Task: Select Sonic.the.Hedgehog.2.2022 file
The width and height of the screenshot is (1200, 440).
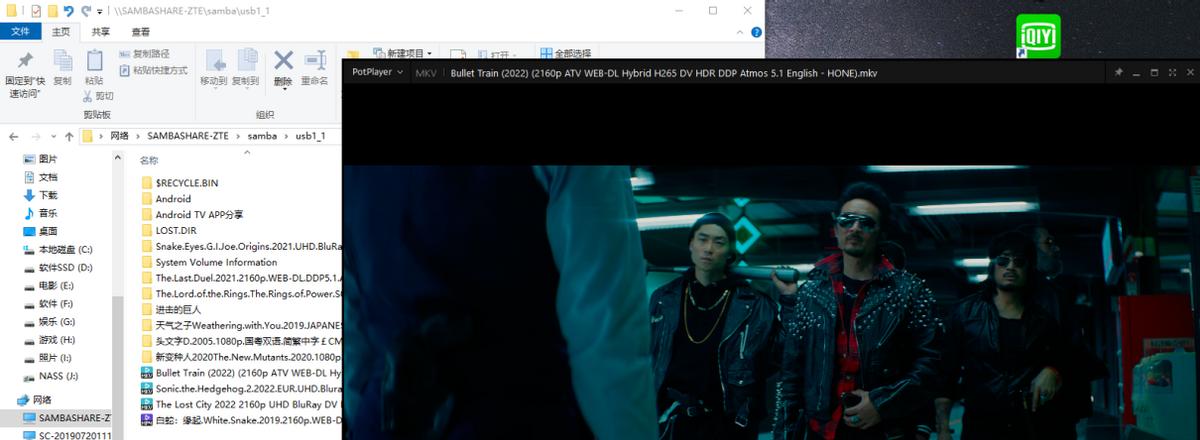Action: pyautogui.click(x=241, y=388)
